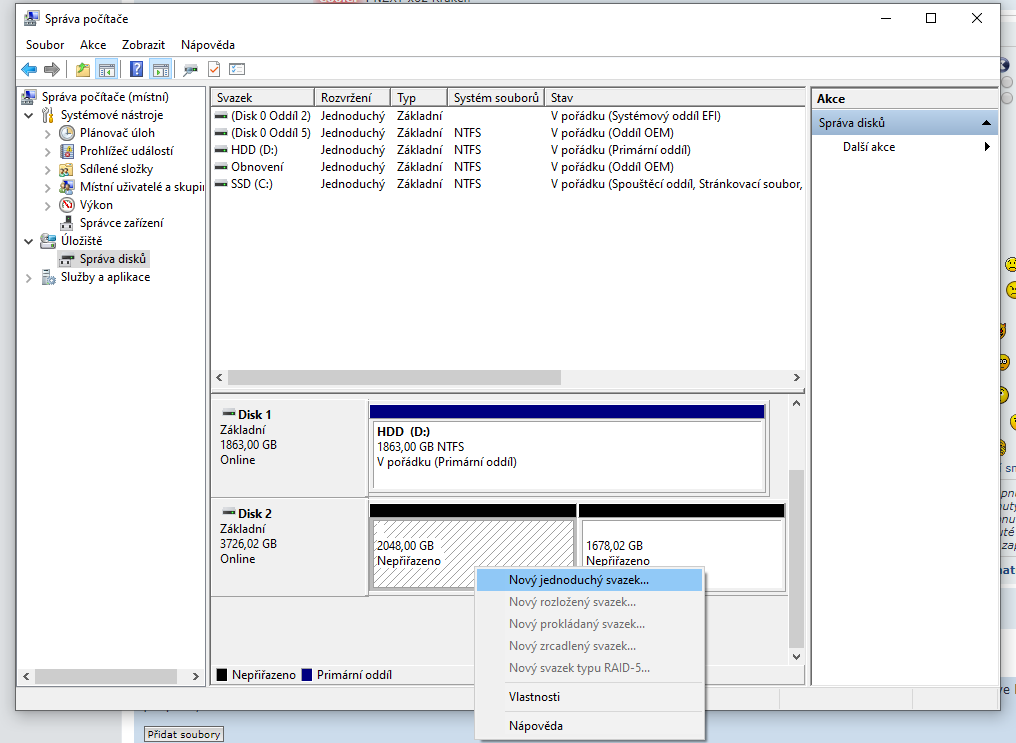Choose Nový jednoduchý svazek from context menu
The height and width of the screenshot is (743, 1016).
[578, 579]
